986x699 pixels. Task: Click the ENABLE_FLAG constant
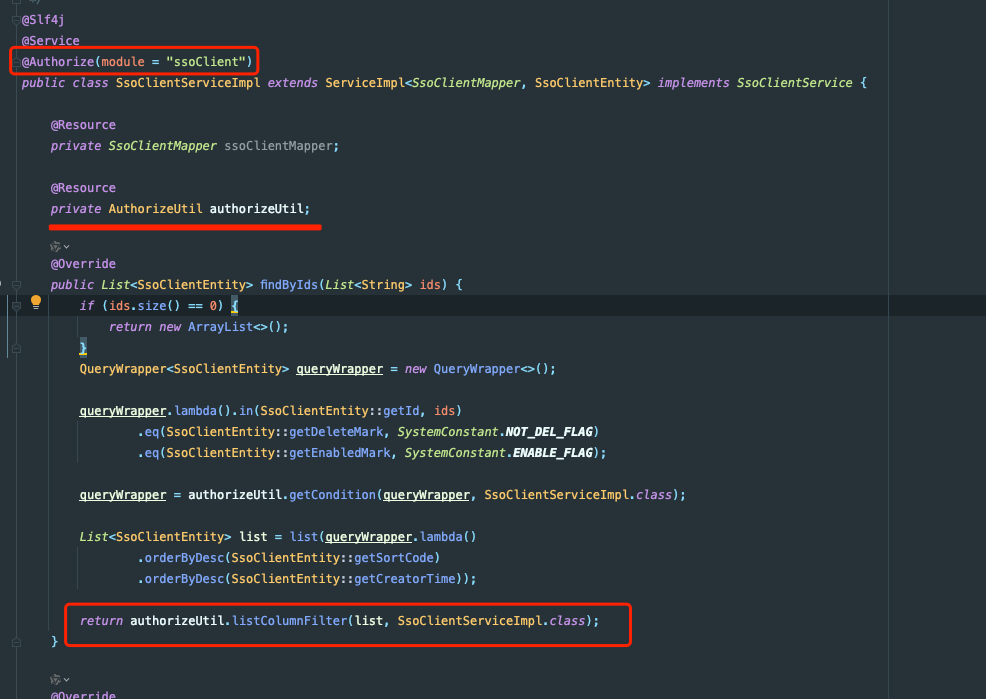558,453
